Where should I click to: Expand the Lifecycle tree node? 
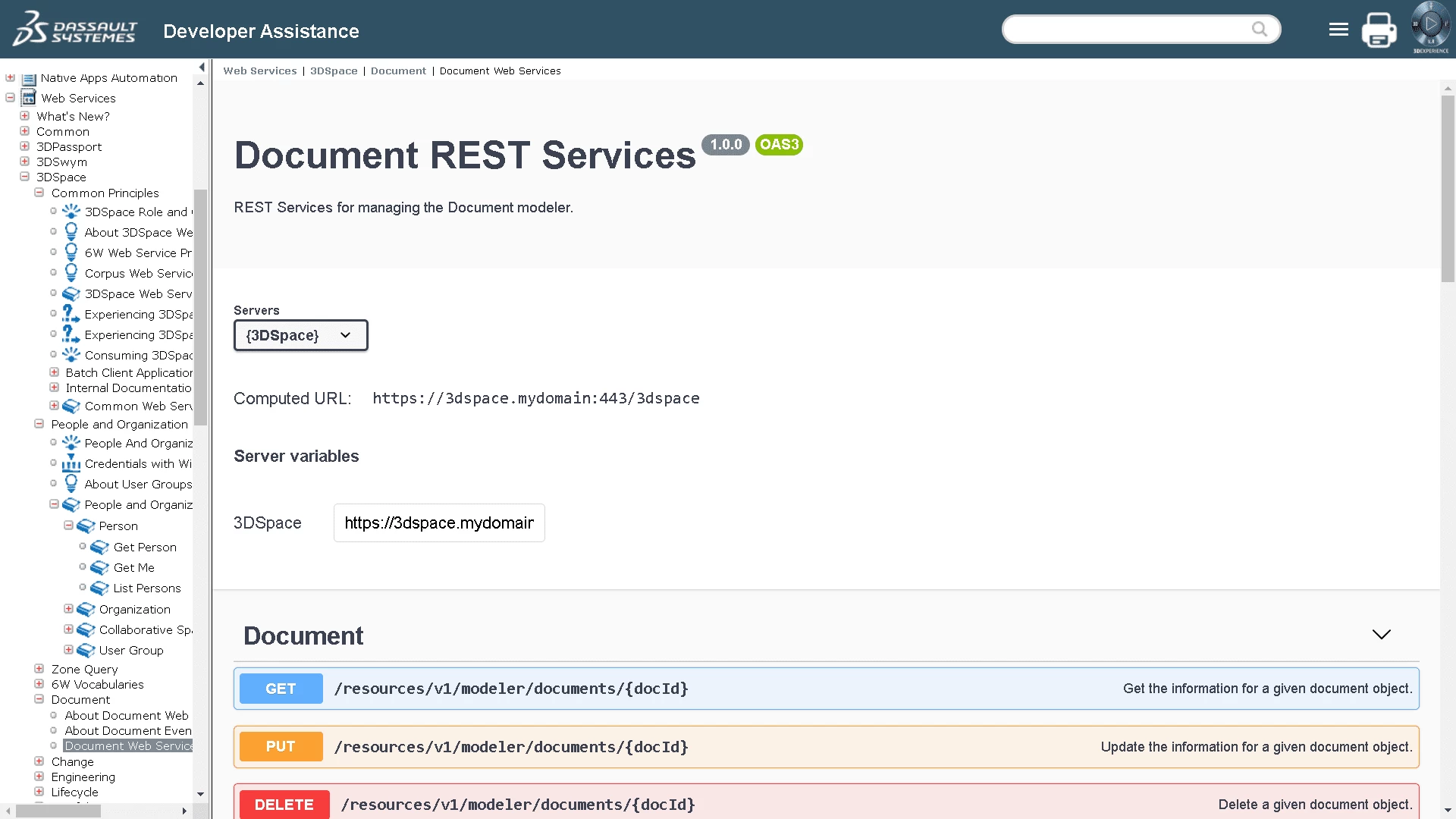click(x=39, y=792)
